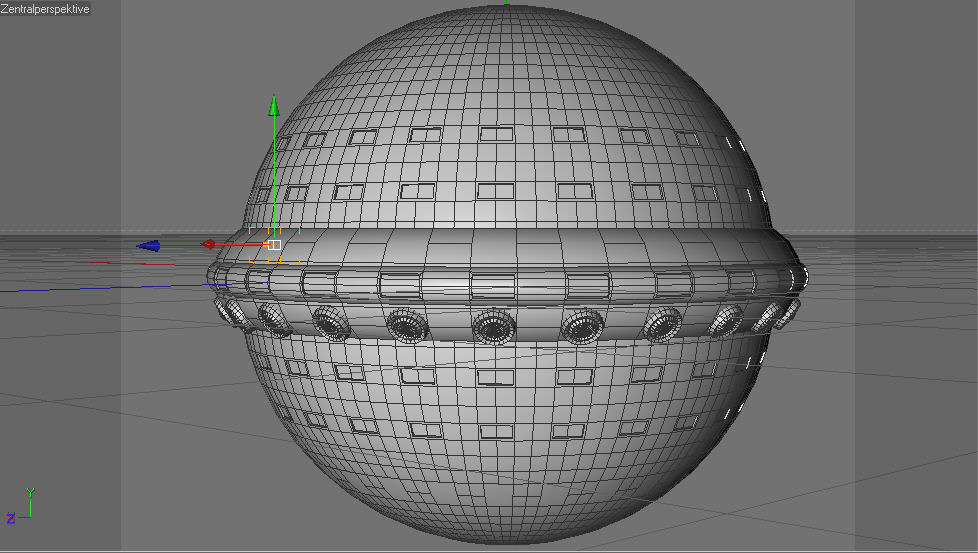978x553 pixels.
Task: Click the green Y-axis arrow handle
Action: pos(274,105)
